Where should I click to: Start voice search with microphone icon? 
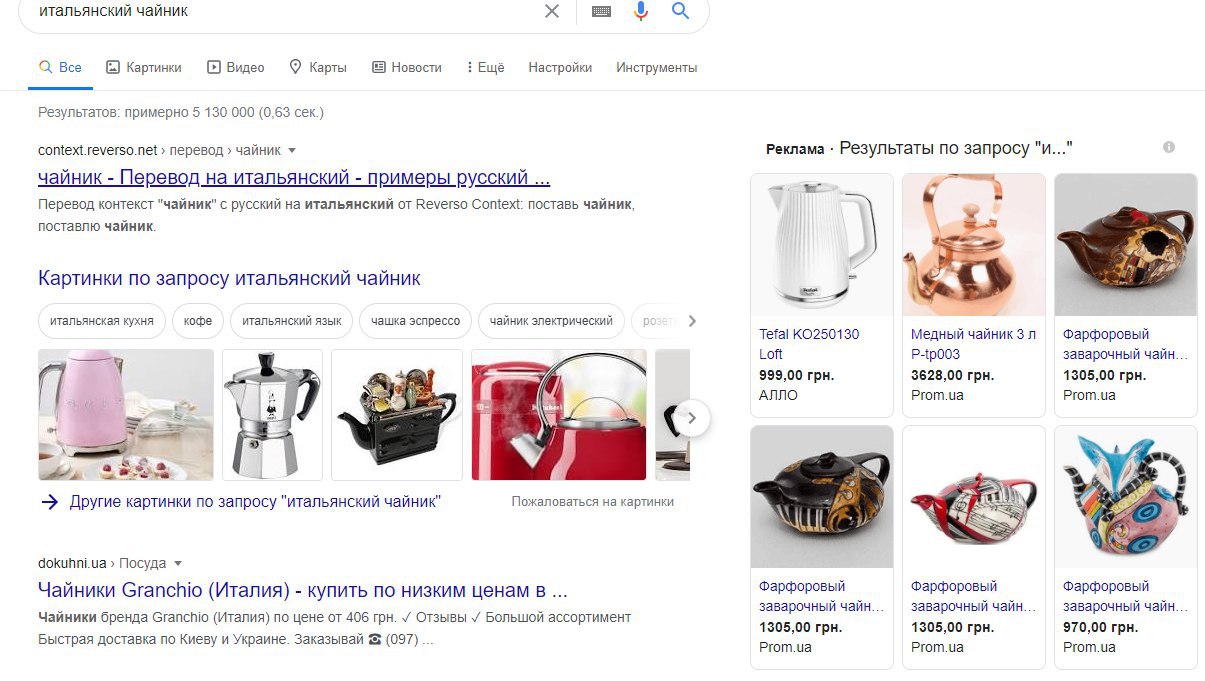pyautogui.click(x=641, y=11)
